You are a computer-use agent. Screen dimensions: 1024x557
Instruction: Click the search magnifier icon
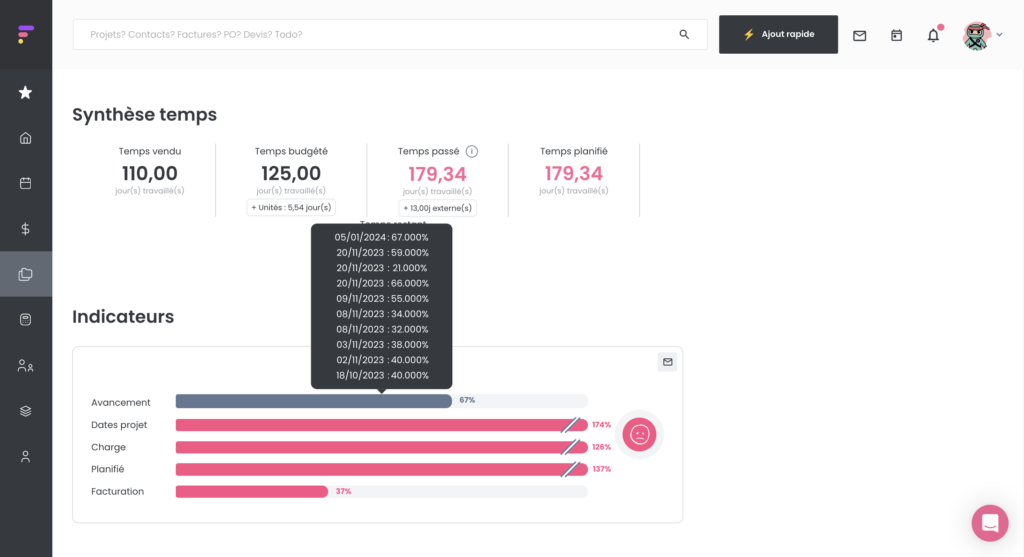684,34
